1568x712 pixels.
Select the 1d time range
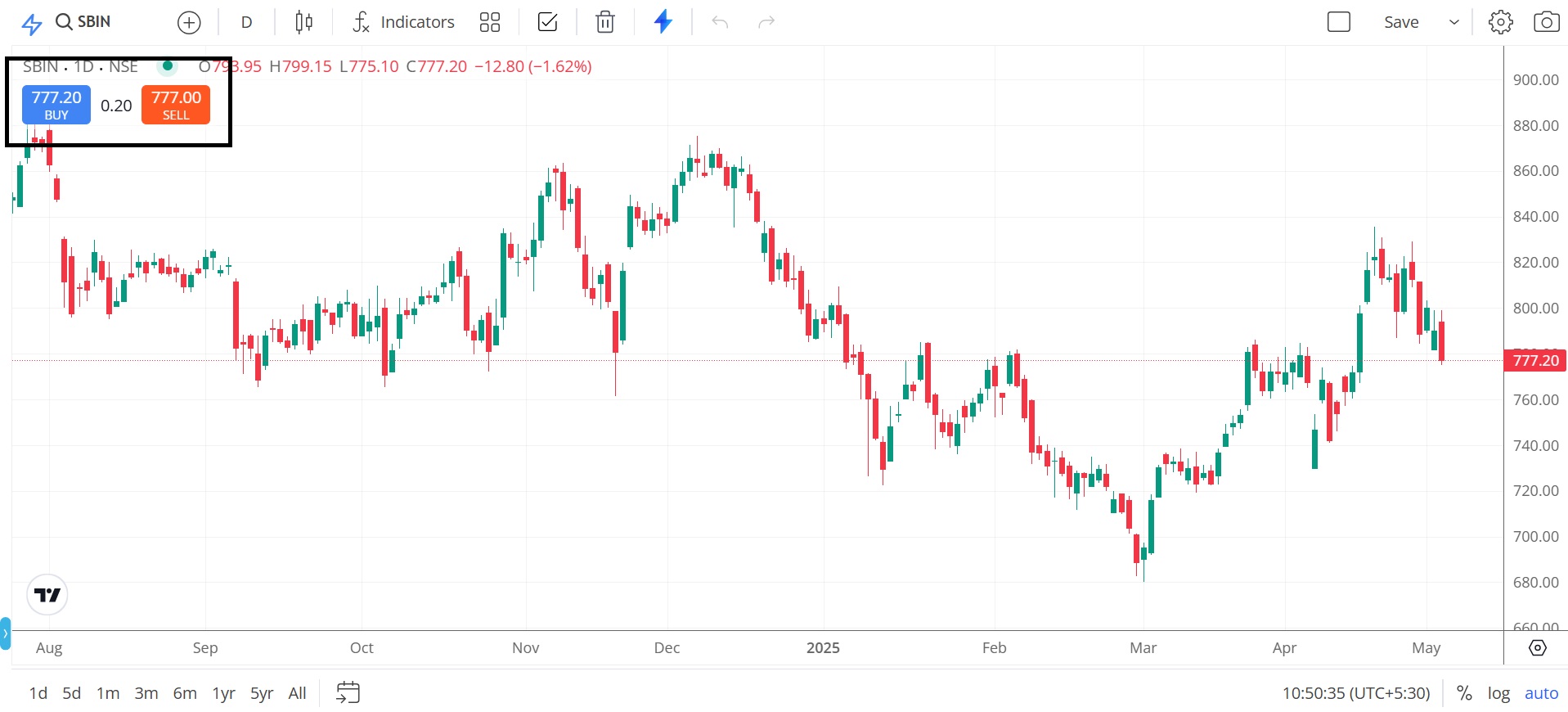pos(38,693)
